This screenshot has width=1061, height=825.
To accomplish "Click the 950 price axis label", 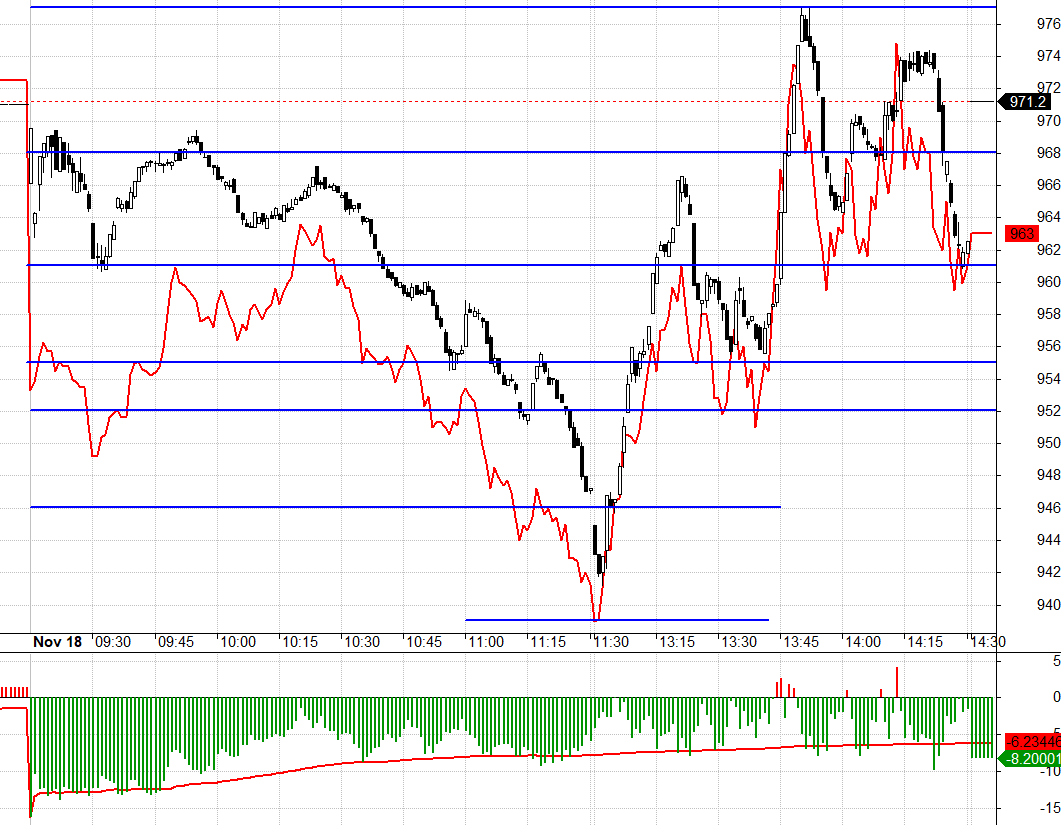I will click(1048, 443).
